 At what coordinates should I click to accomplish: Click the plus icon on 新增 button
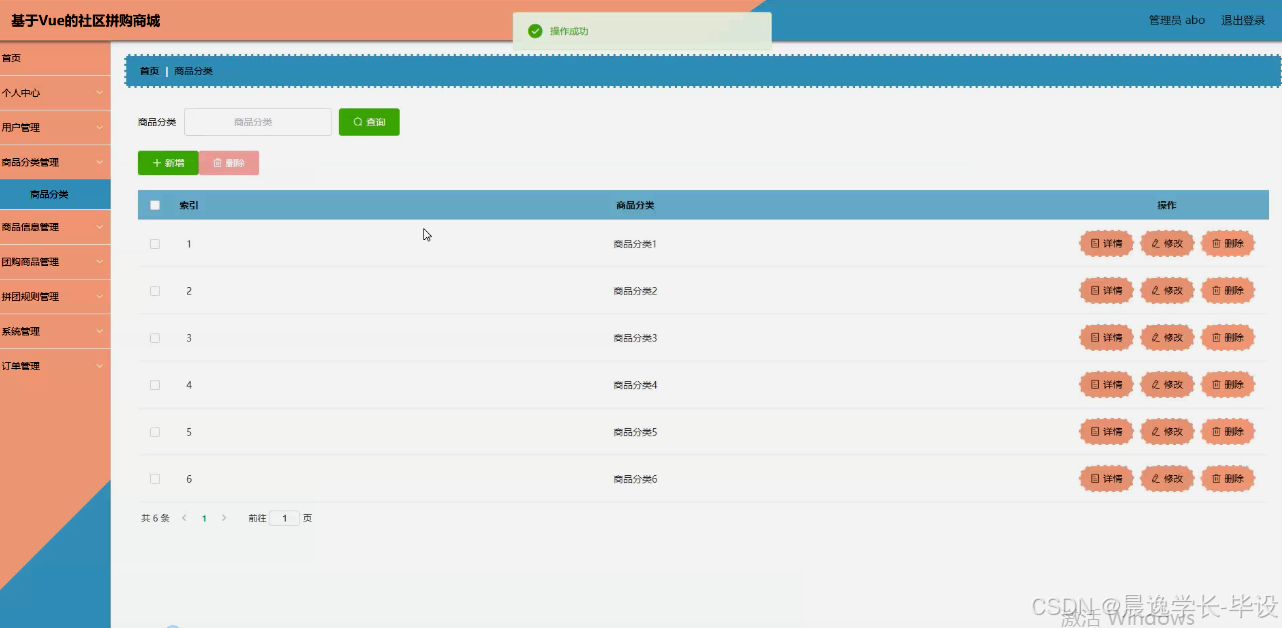[x=157, y=162]
